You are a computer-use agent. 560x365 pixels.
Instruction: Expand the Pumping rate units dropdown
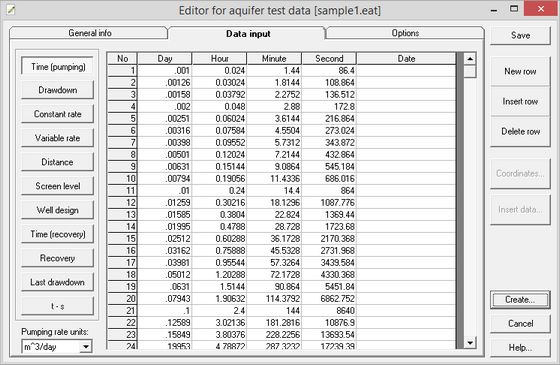pos(86,346)
